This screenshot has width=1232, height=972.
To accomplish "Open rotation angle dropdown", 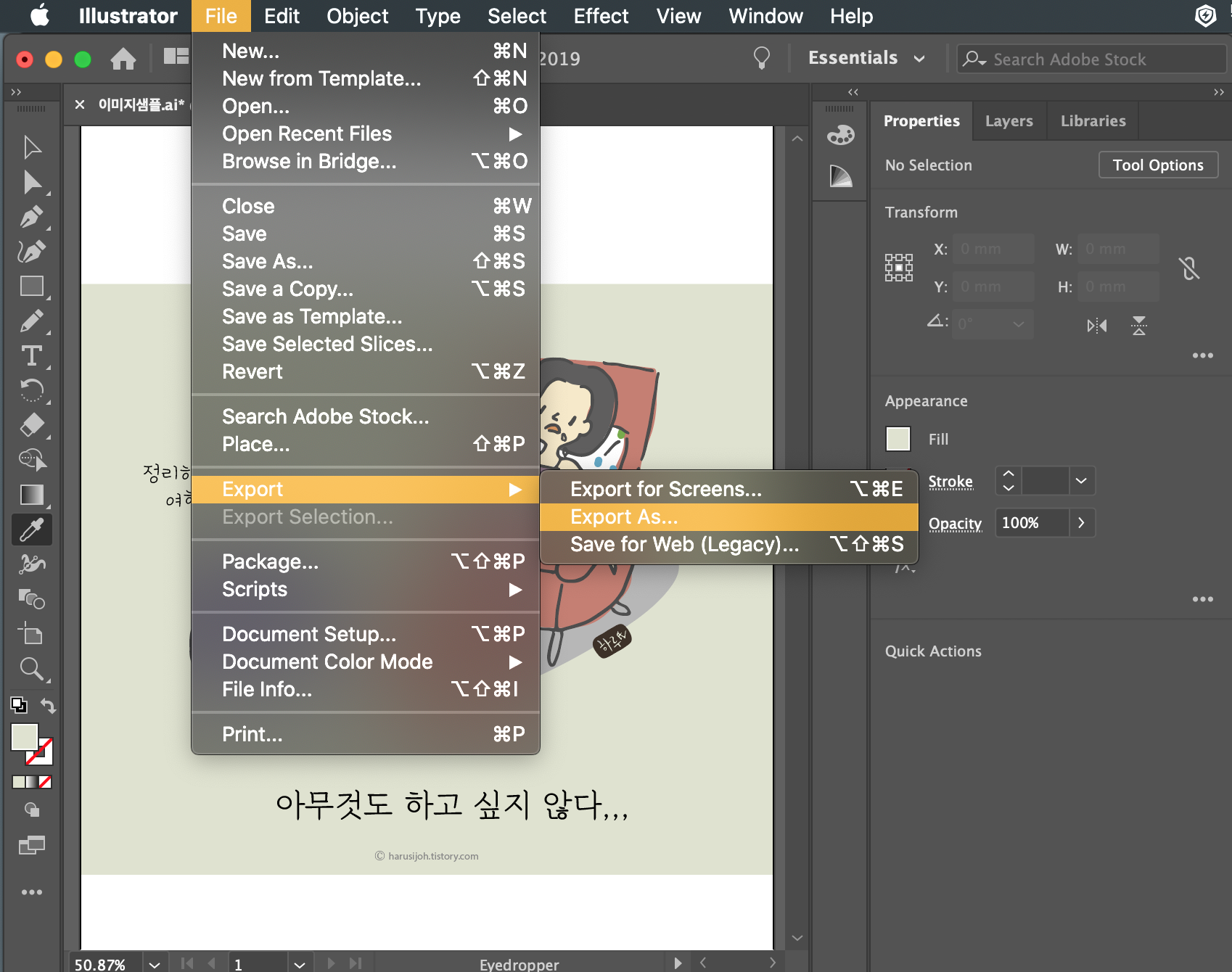I will click(1019, 324).
